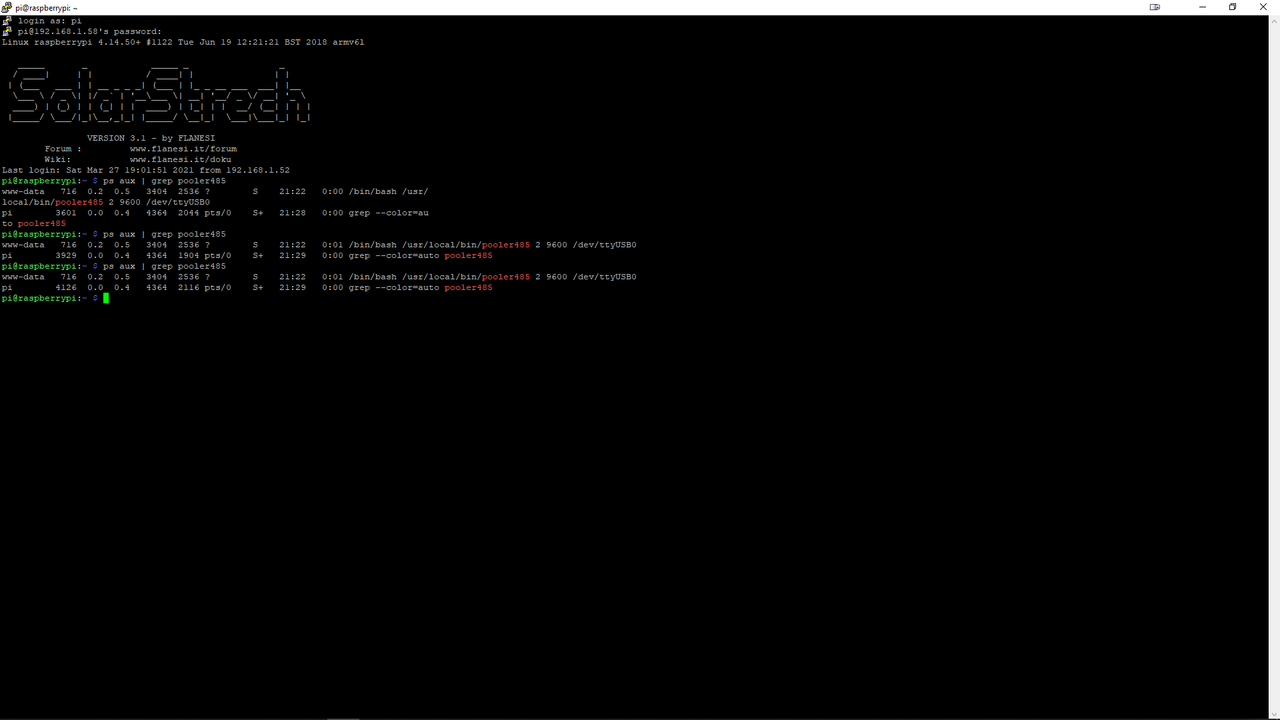The height and width of the screenshot is (720, 1280).
Task: Click the 'VERSION 3.1 - by FLANESI' text
Action: [151, 138]
